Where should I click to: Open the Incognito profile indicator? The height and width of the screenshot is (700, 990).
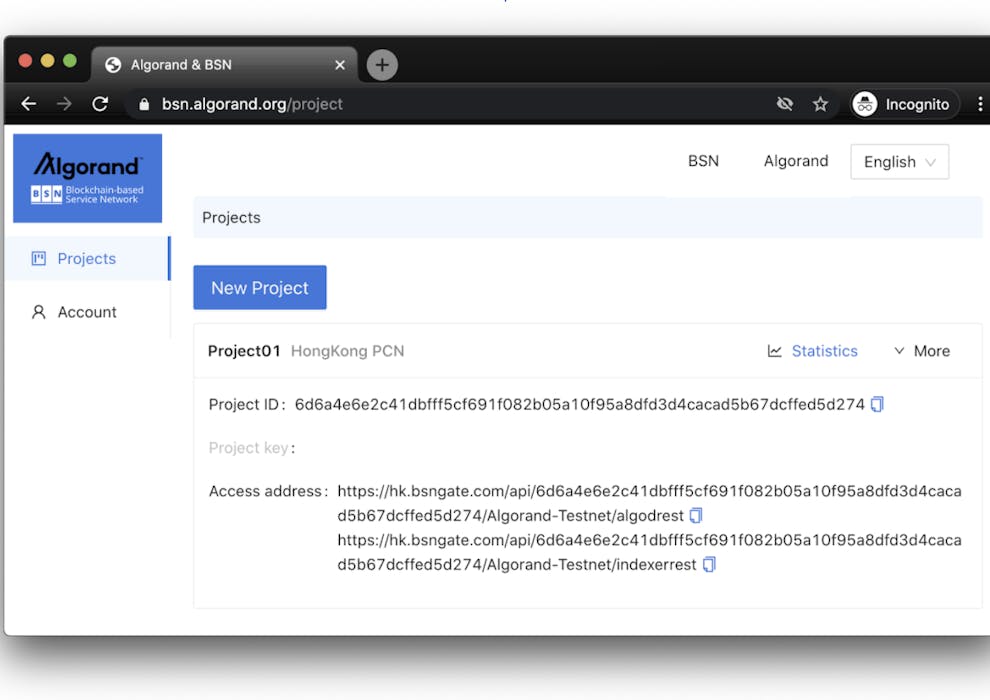(x=903, y=104)
